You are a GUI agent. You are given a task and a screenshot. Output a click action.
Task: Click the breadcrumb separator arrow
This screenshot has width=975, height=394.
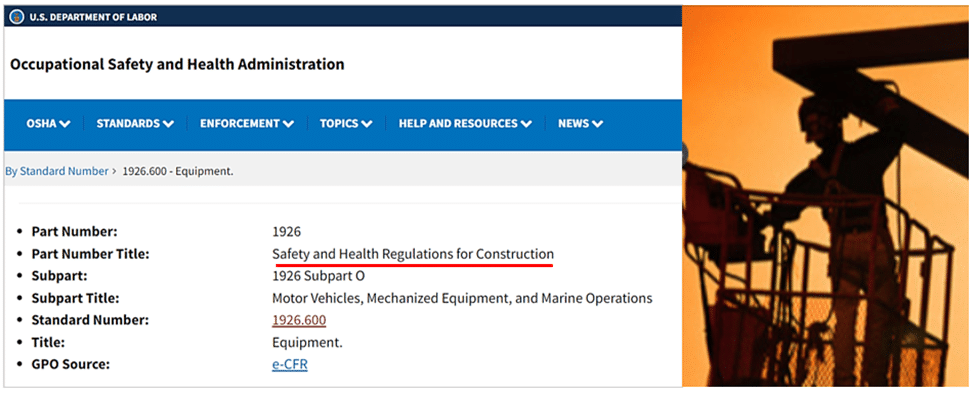114,171
